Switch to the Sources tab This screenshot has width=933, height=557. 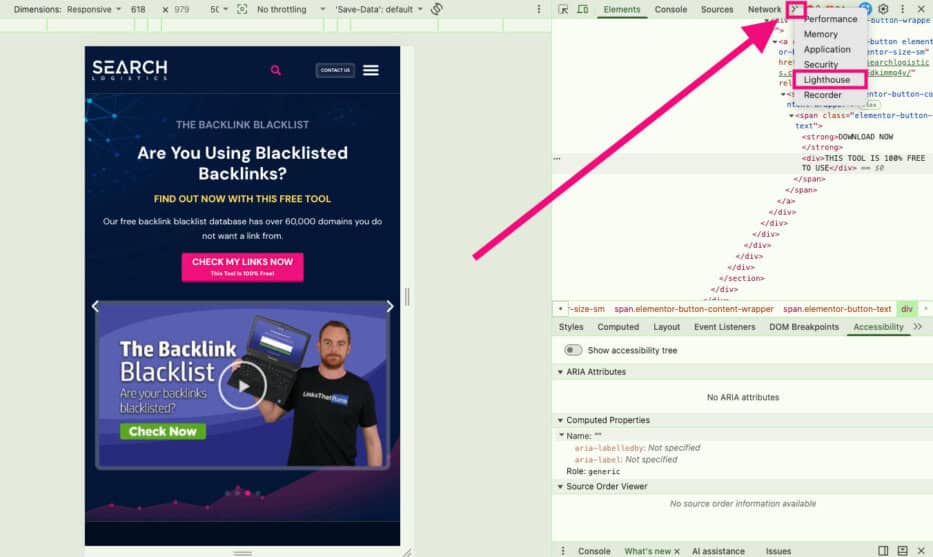pos(716,10)
